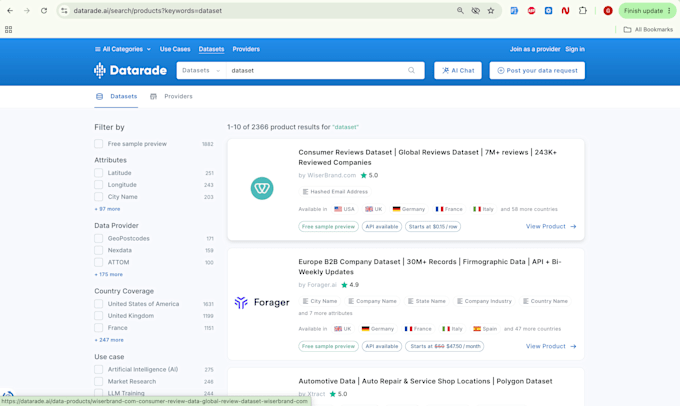The height and width of the screenshot is (406, 680).
Task: Expand + 175 more data providers
Action: pos(108,275)
